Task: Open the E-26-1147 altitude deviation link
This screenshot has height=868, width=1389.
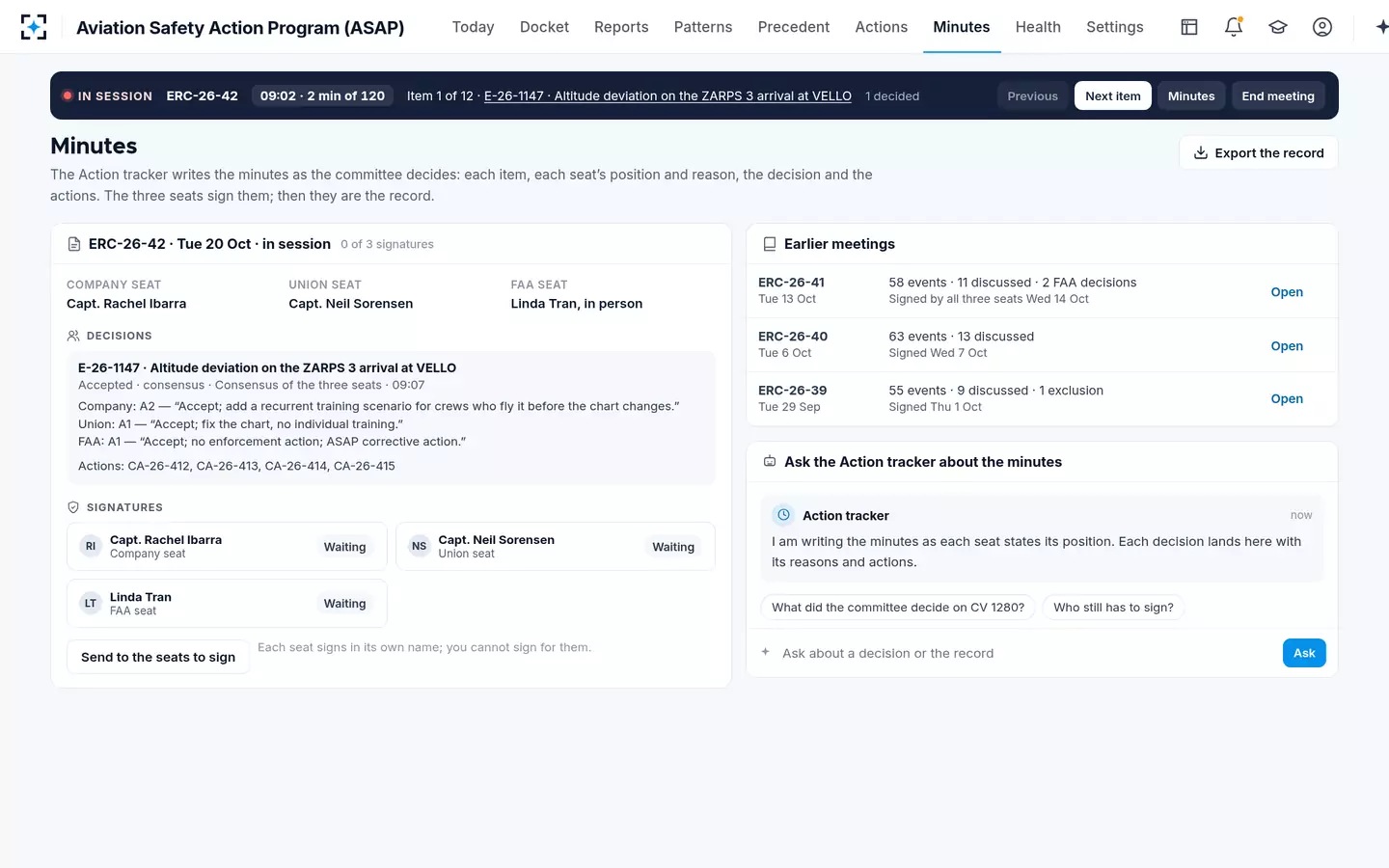Action: coord(667,95)
